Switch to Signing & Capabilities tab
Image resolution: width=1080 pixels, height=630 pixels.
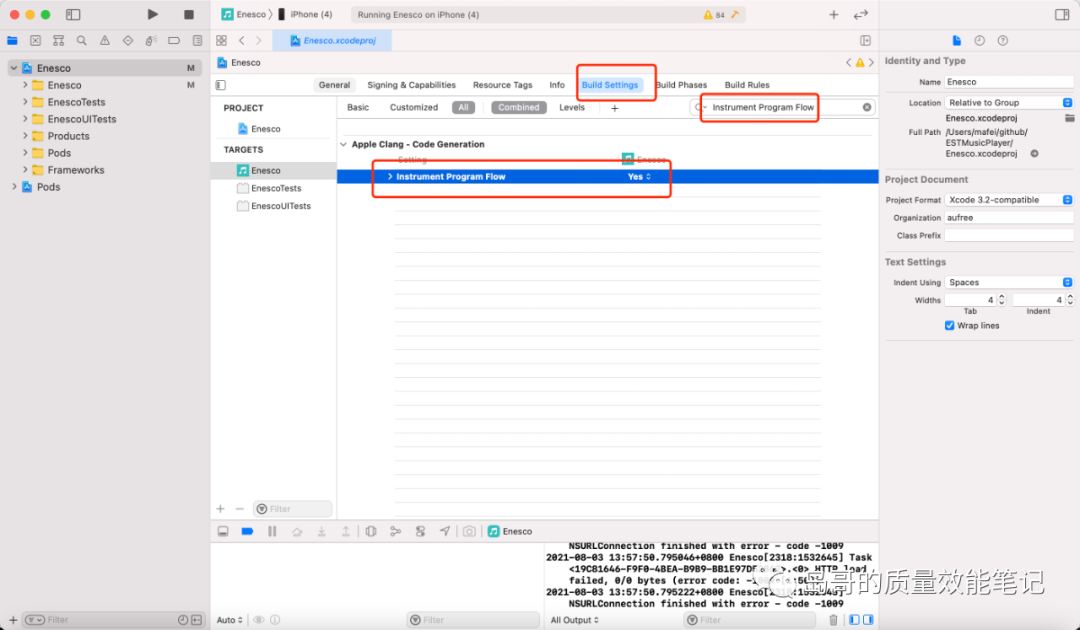(x=411, y=85)
